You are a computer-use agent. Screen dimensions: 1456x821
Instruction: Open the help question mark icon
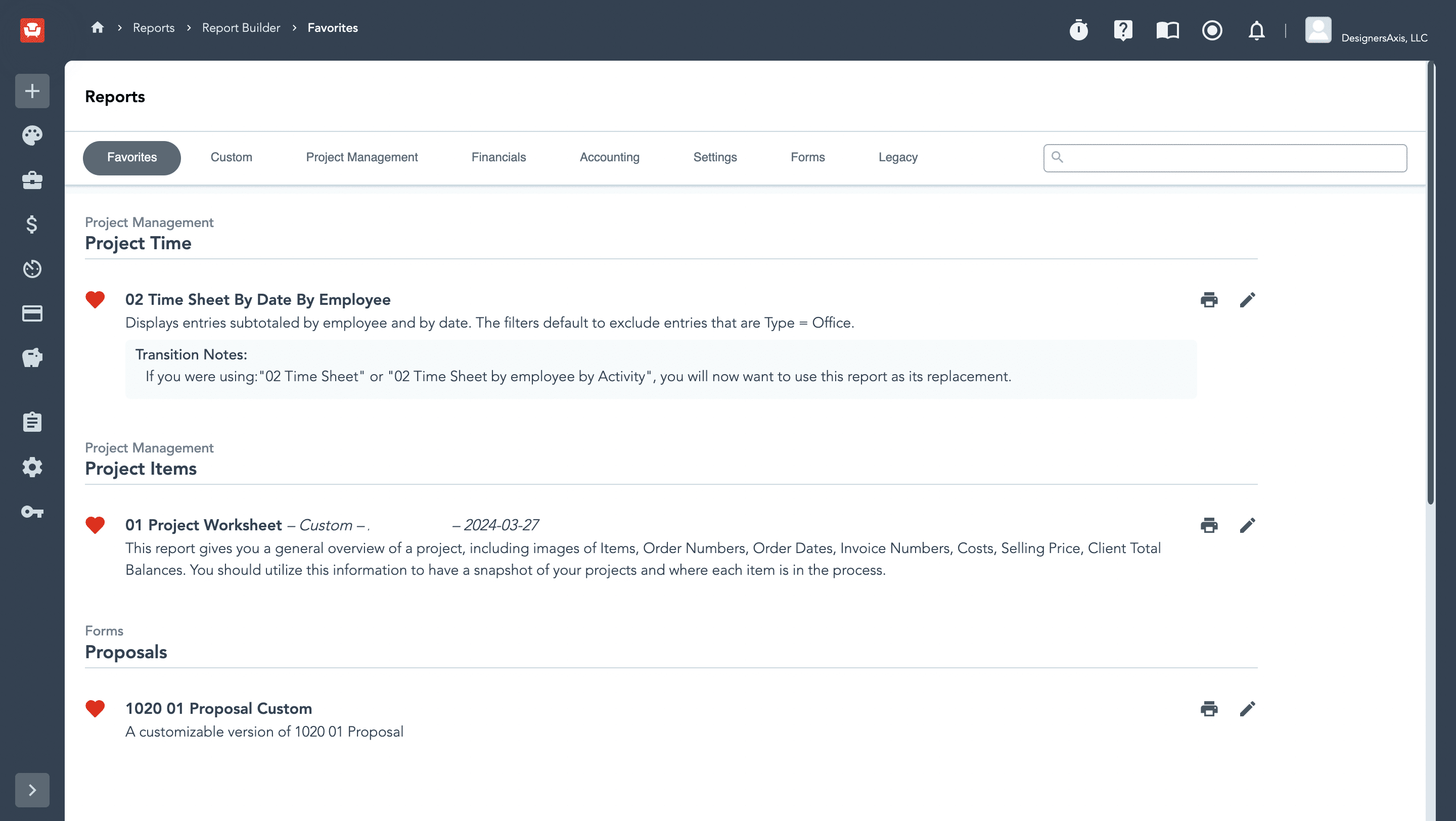point(1123,30)
